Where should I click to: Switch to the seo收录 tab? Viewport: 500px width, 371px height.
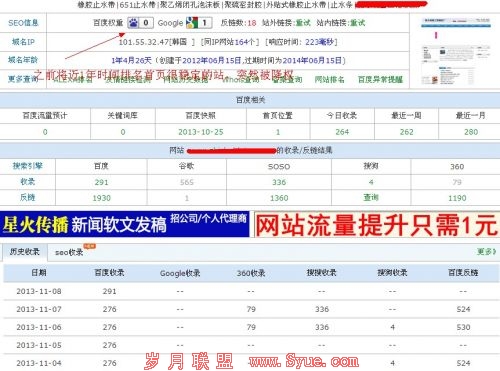coord(69,252)
